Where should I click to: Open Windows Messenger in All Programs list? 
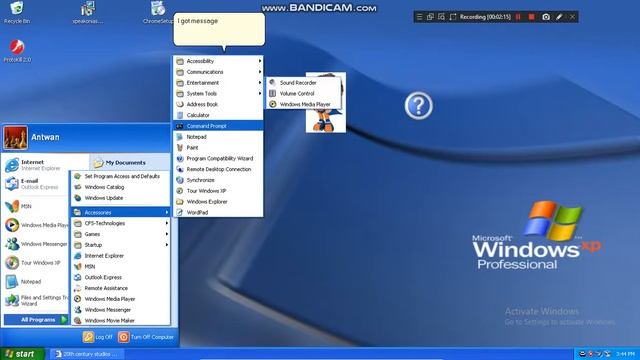[x=120, y=310]
